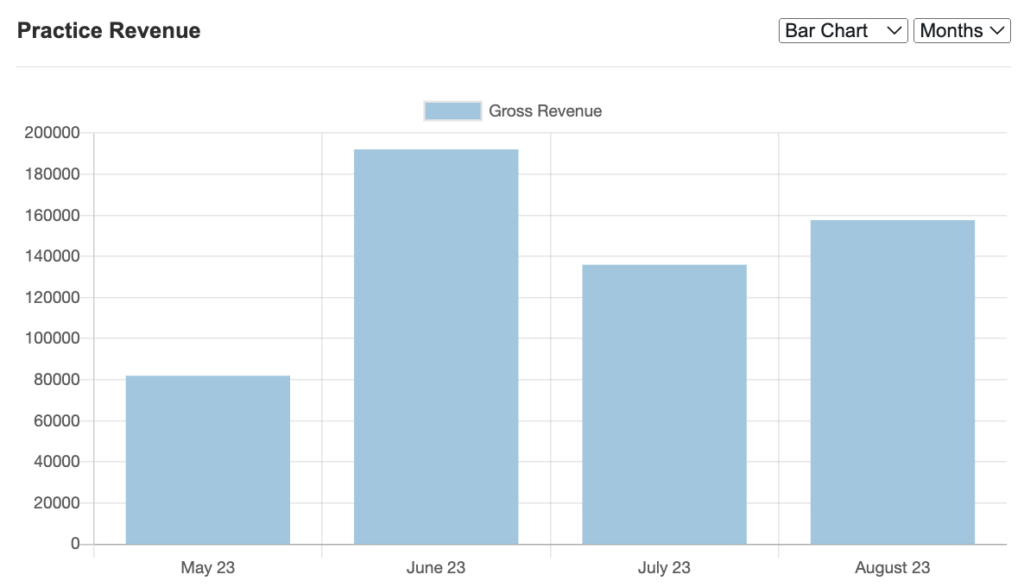Click the 80000 y-axis label
The width and height of the screenshot is (1024, 587).
55,380
